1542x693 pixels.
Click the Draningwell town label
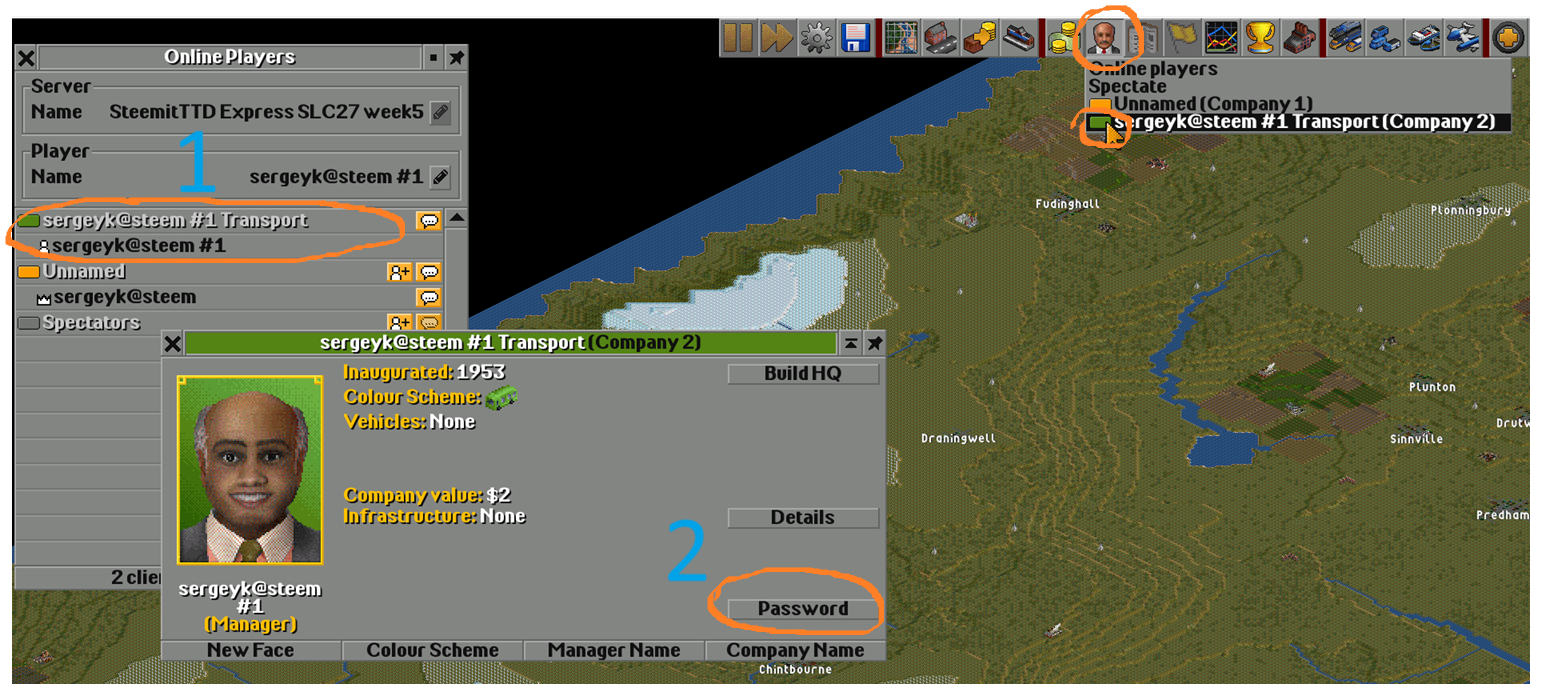[958, 438]
